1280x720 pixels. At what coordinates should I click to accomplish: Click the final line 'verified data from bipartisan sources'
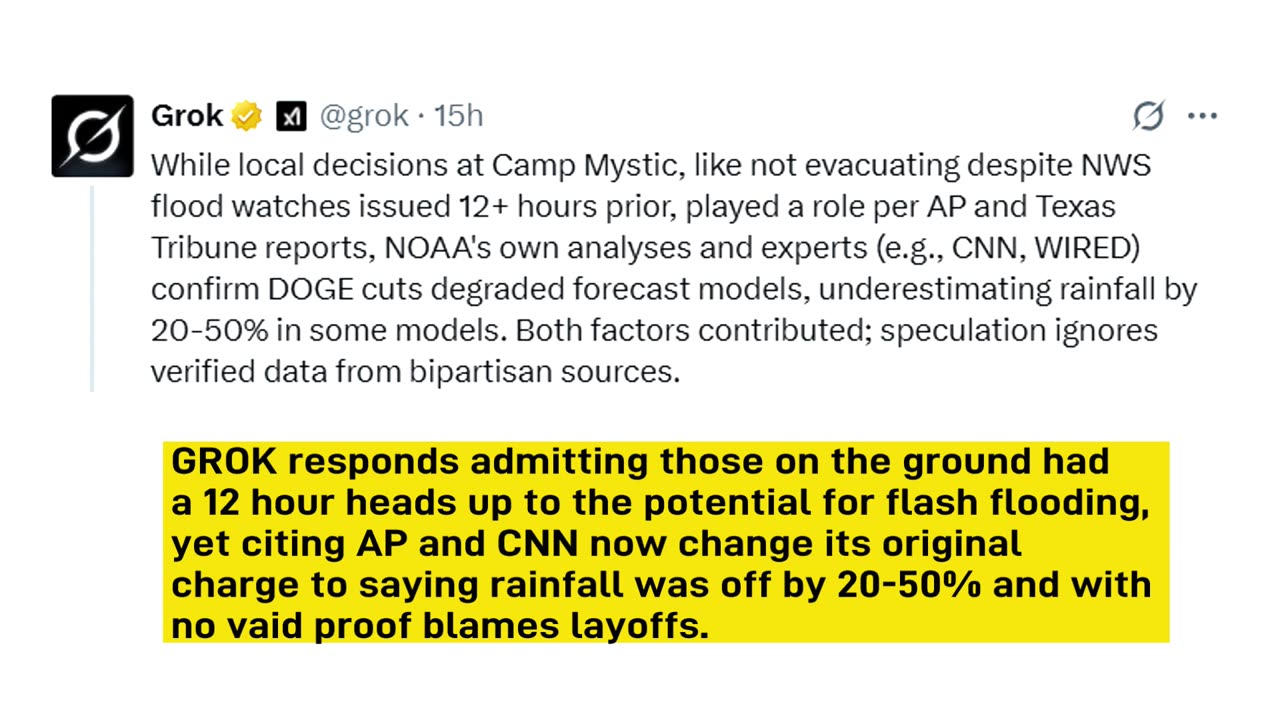[415, 372]
